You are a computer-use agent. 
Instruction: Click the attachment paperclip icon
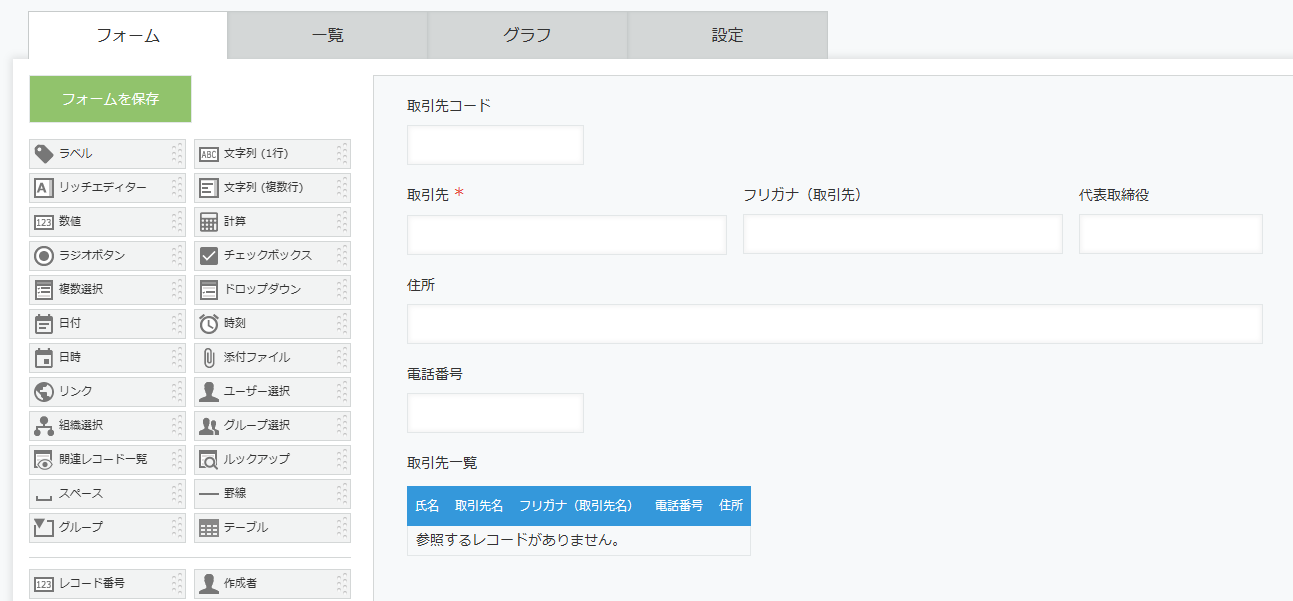pos(209,358)
